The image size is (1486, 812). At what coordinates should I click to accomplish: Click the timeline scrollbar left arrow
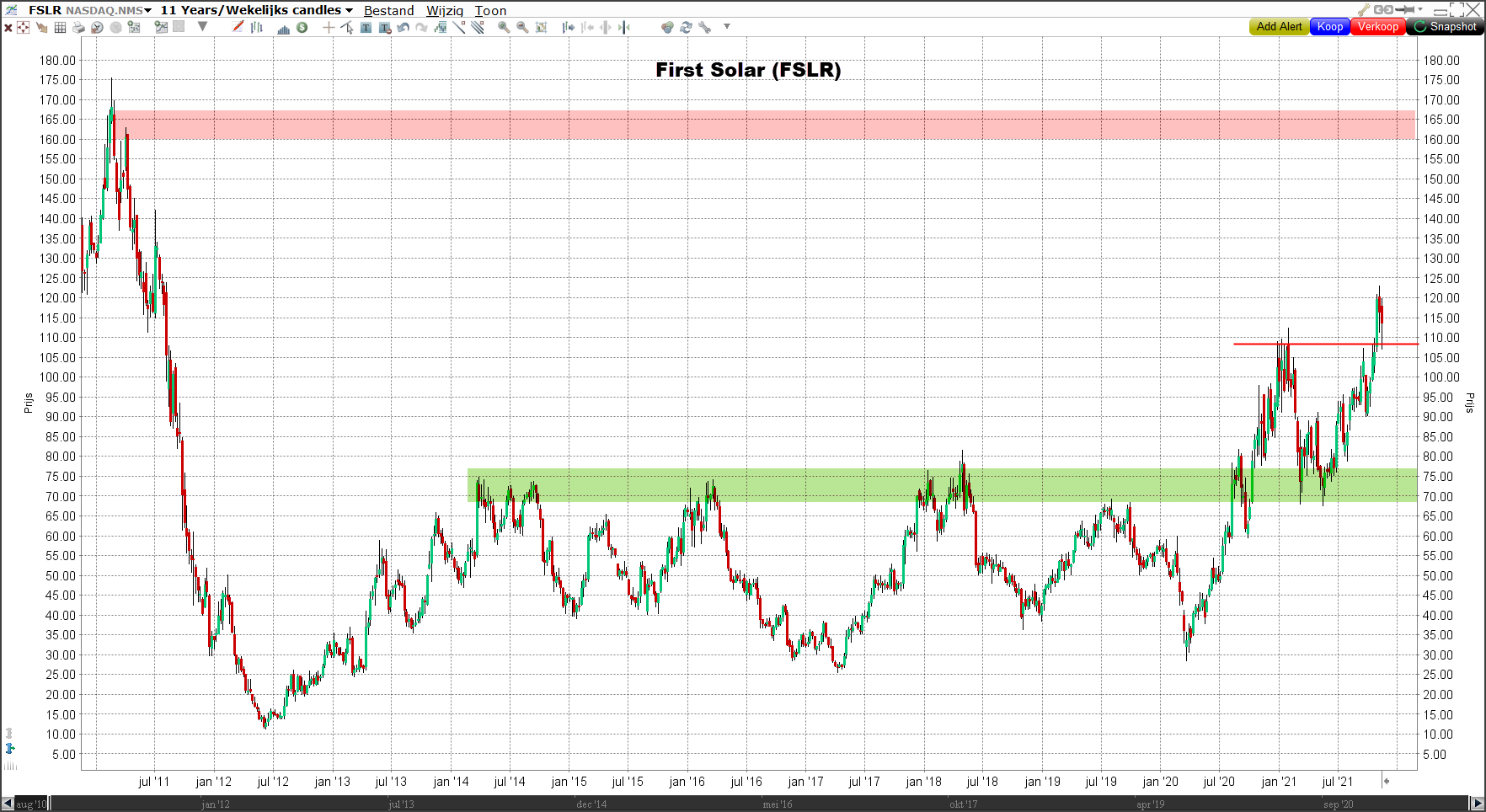(x=8, y=804)
